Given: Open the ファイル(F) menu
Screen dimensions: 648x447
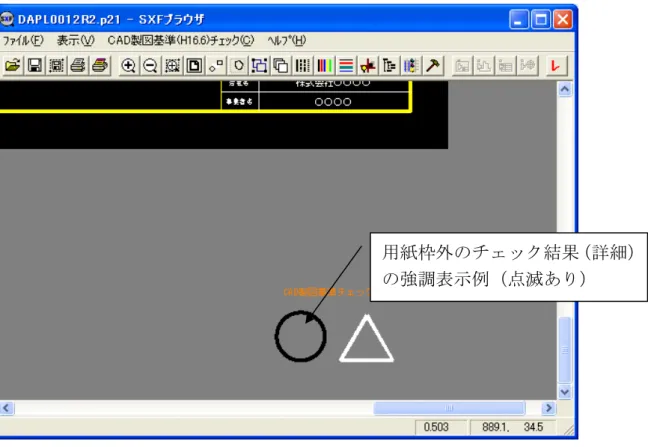Looking at the screenshot, I should click(23, 40).
